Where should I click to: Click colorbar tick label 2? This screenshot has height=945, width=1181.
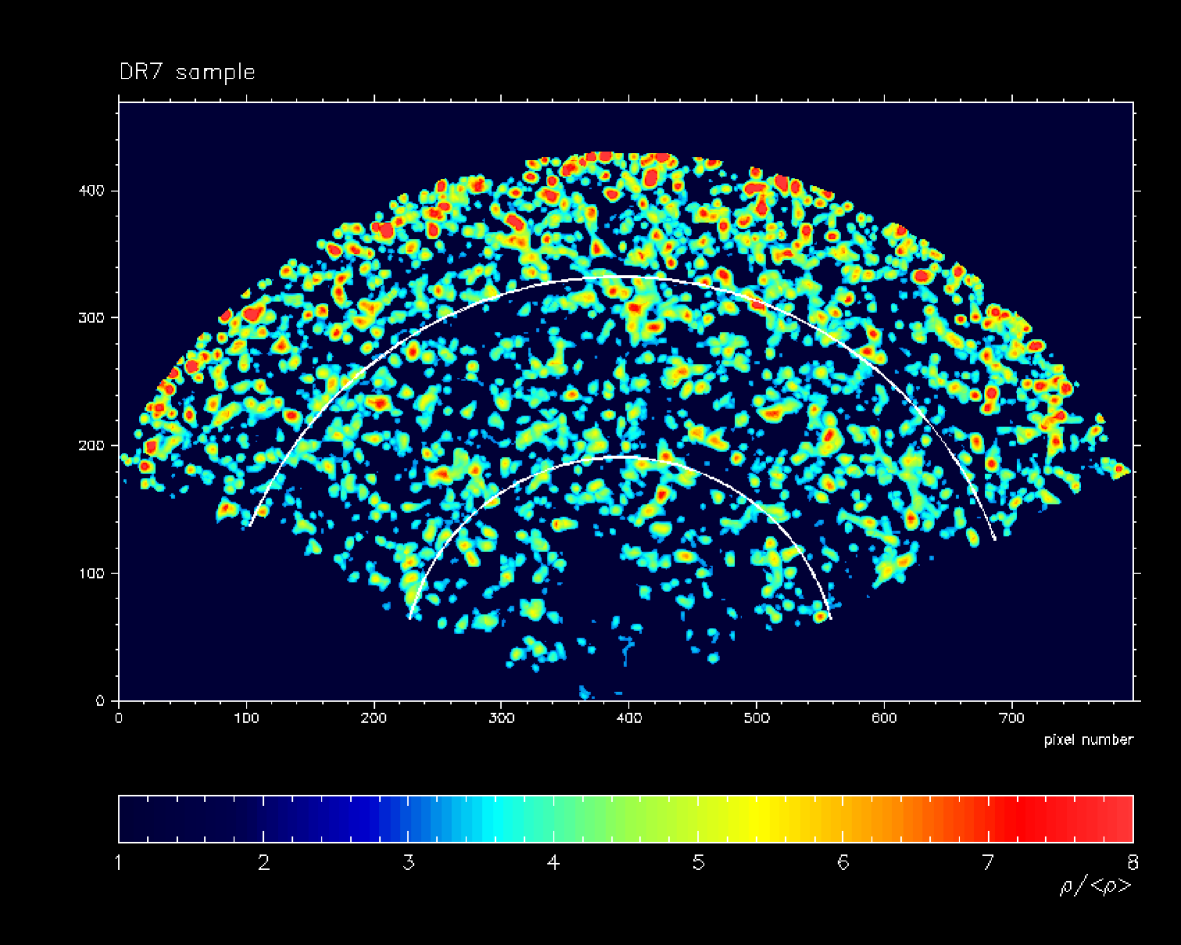[264, 862]
